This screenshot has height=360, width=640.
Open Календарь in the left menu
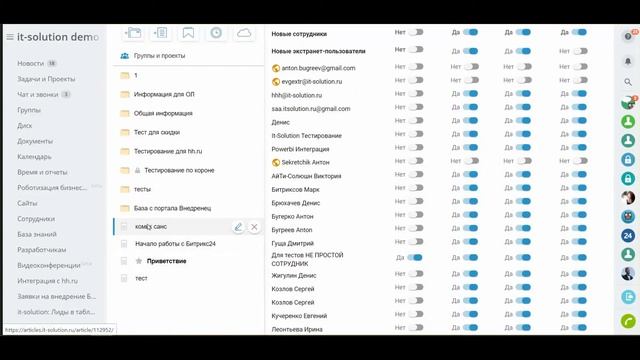click(34, 157)
